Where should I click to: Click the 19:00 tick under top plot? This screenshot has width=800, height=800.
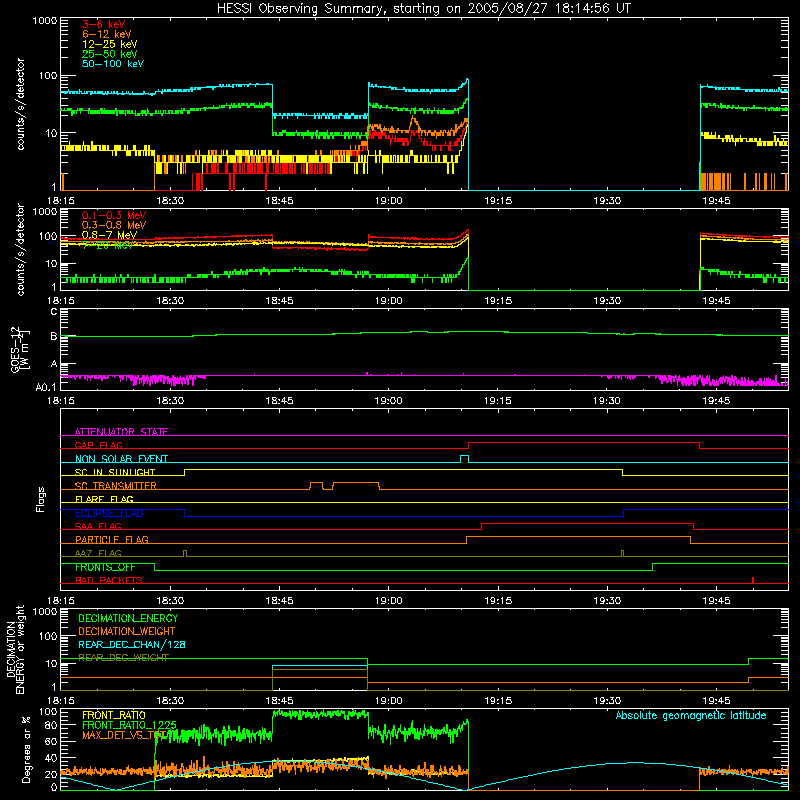click(389, 201)
